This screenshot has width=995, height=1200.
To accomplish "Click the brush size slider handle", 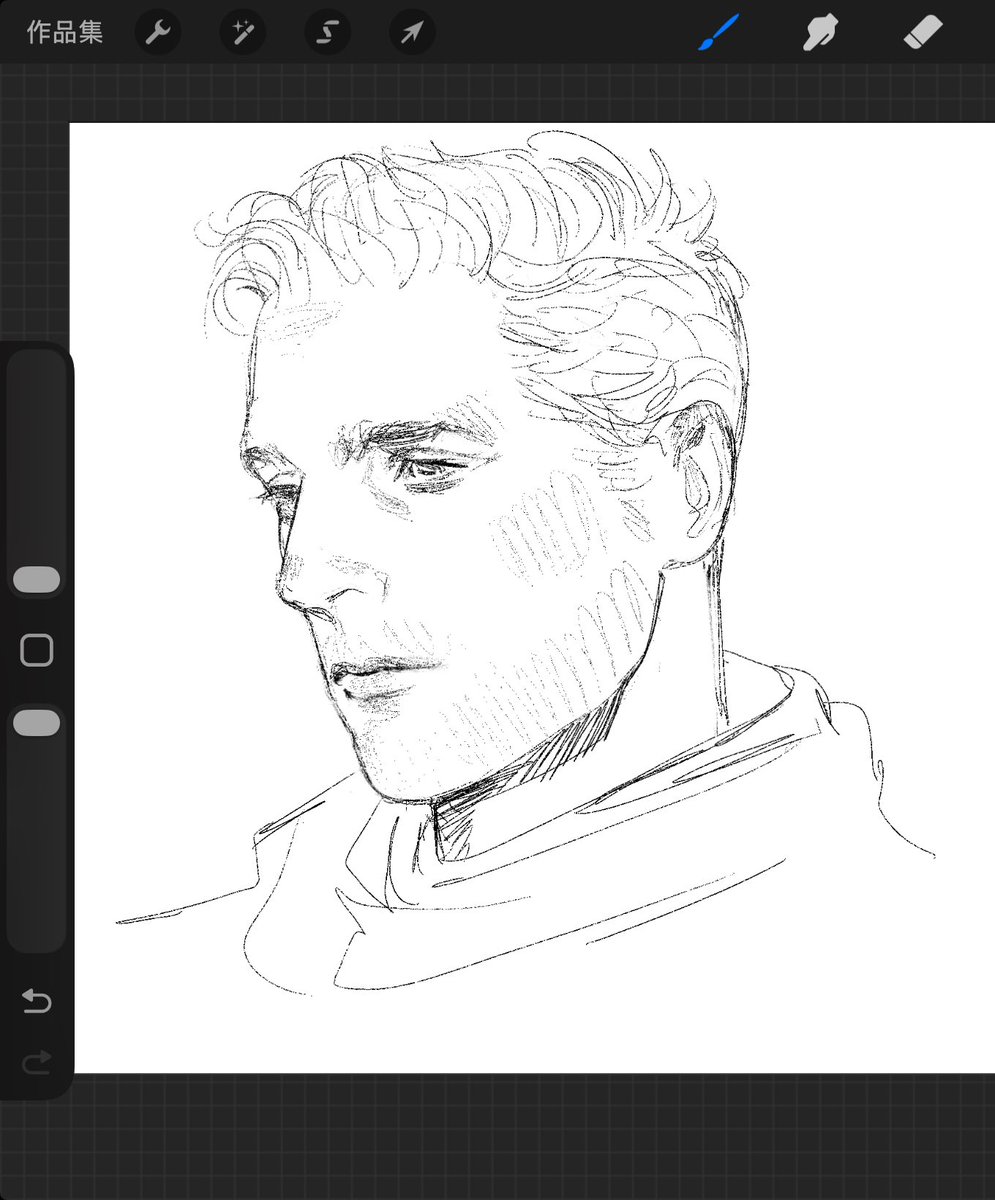I will [36, 580].
